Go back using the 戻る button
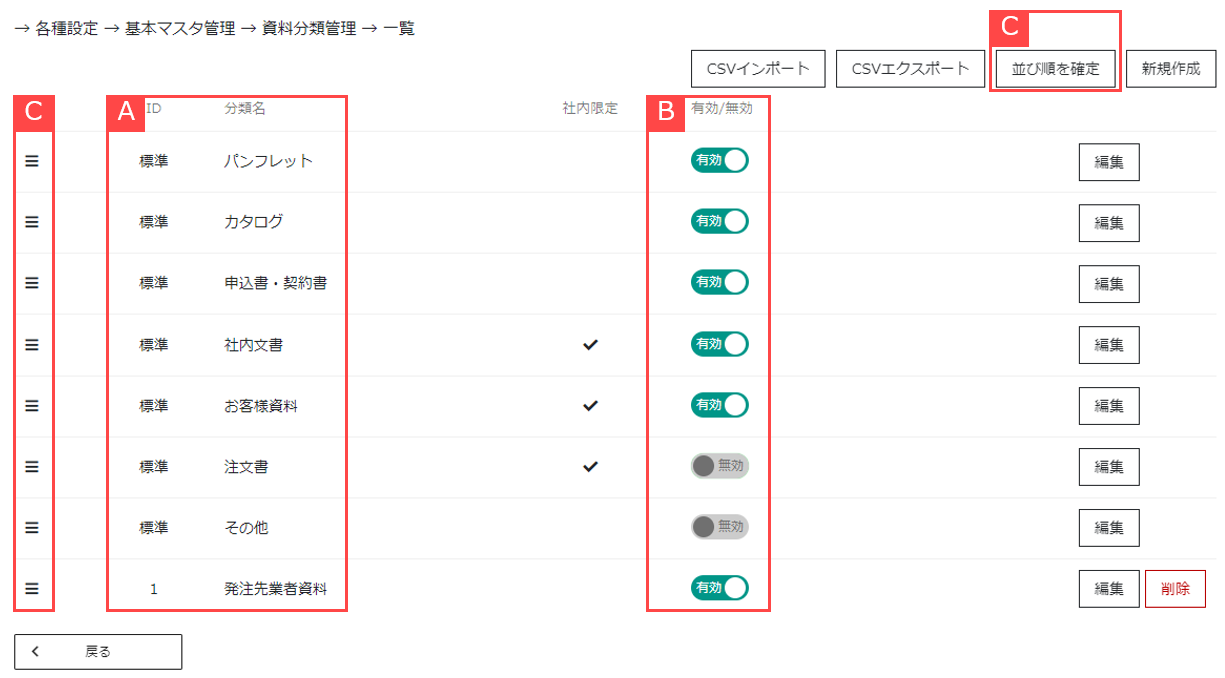This screenshot has height=678, width=1225. 98,651
